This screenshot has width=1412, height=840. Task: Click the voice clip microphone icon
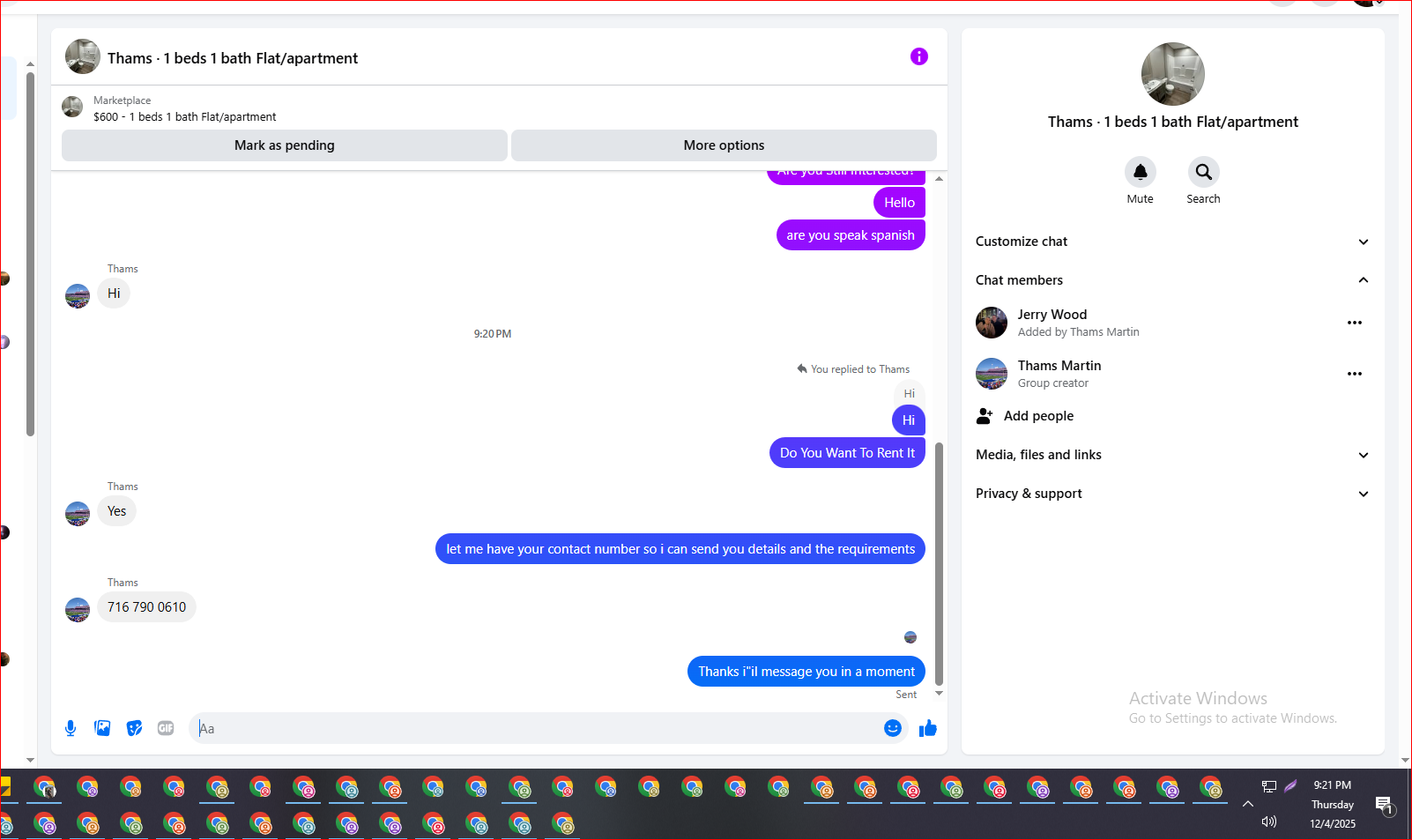coord(71,728)
